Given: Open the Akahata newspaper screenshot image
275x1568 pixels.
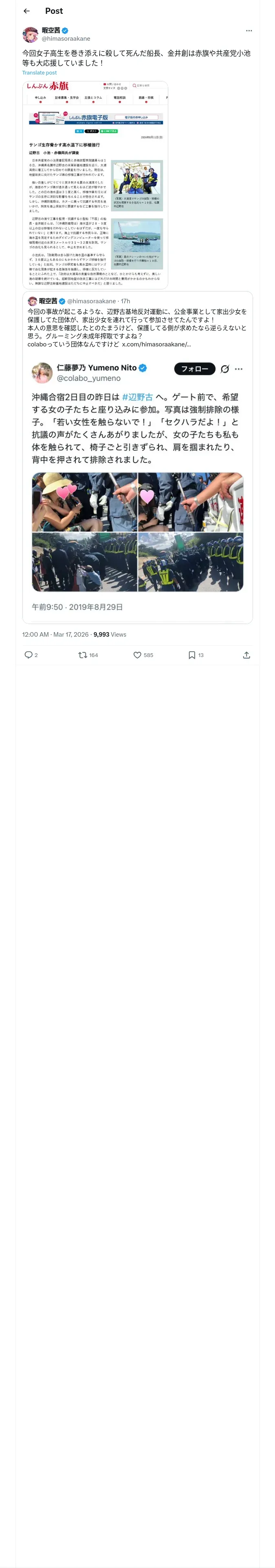Looking at the screenshot, I should tap(95, 184).
